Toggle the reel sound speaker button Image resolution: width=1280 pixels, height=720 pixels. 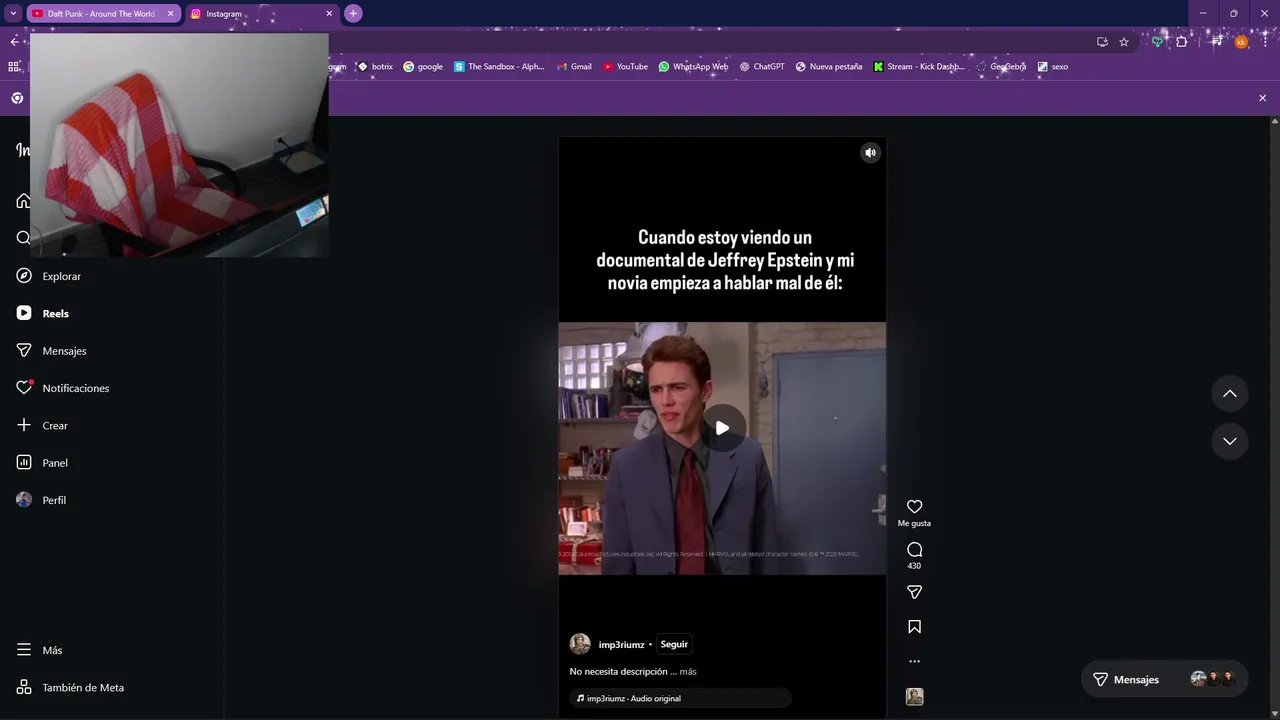coord(870,153)
